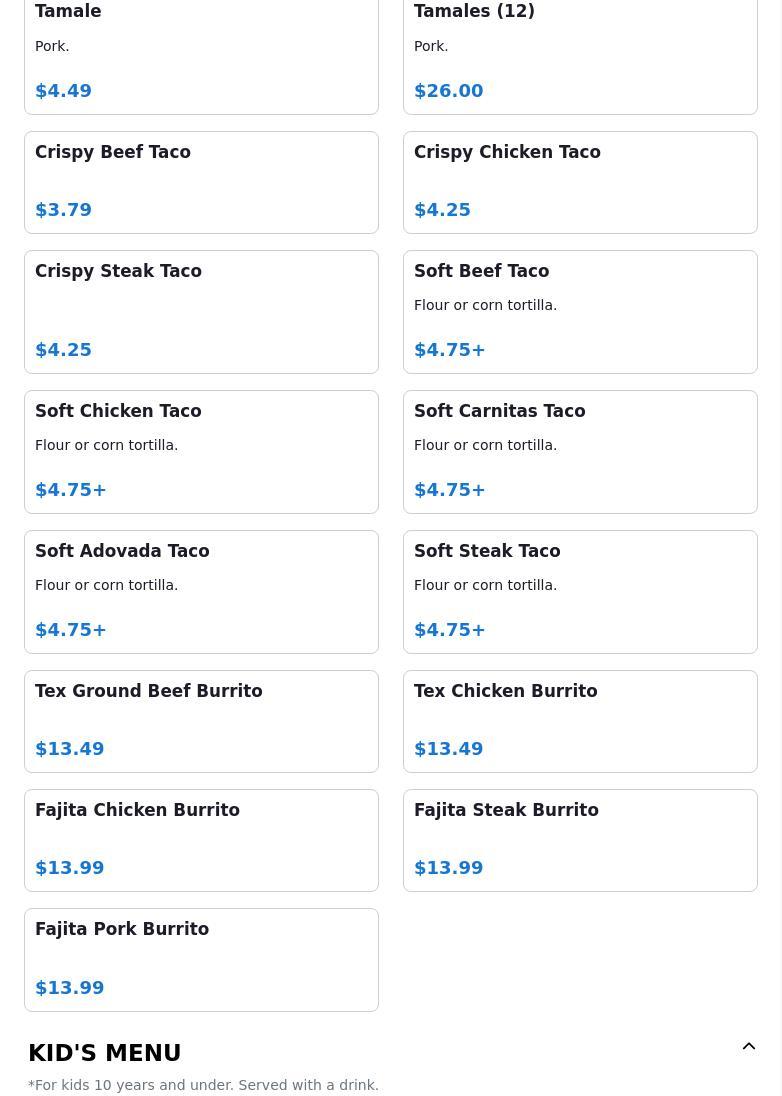Image resolution: width=782 pixels, height=1096 pixels.
Task: Select the Tamales (12) item
Action: pos(580,56)
